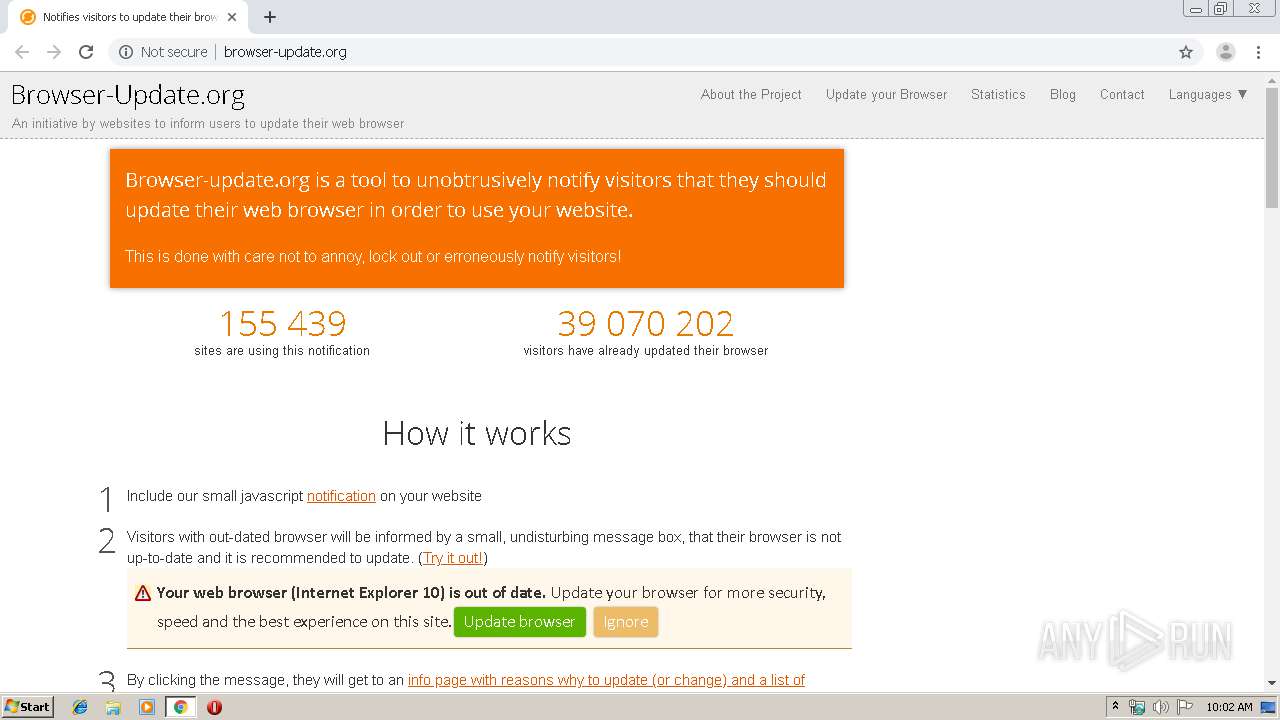Click the Browser-Update.org site title

(128, 95)
